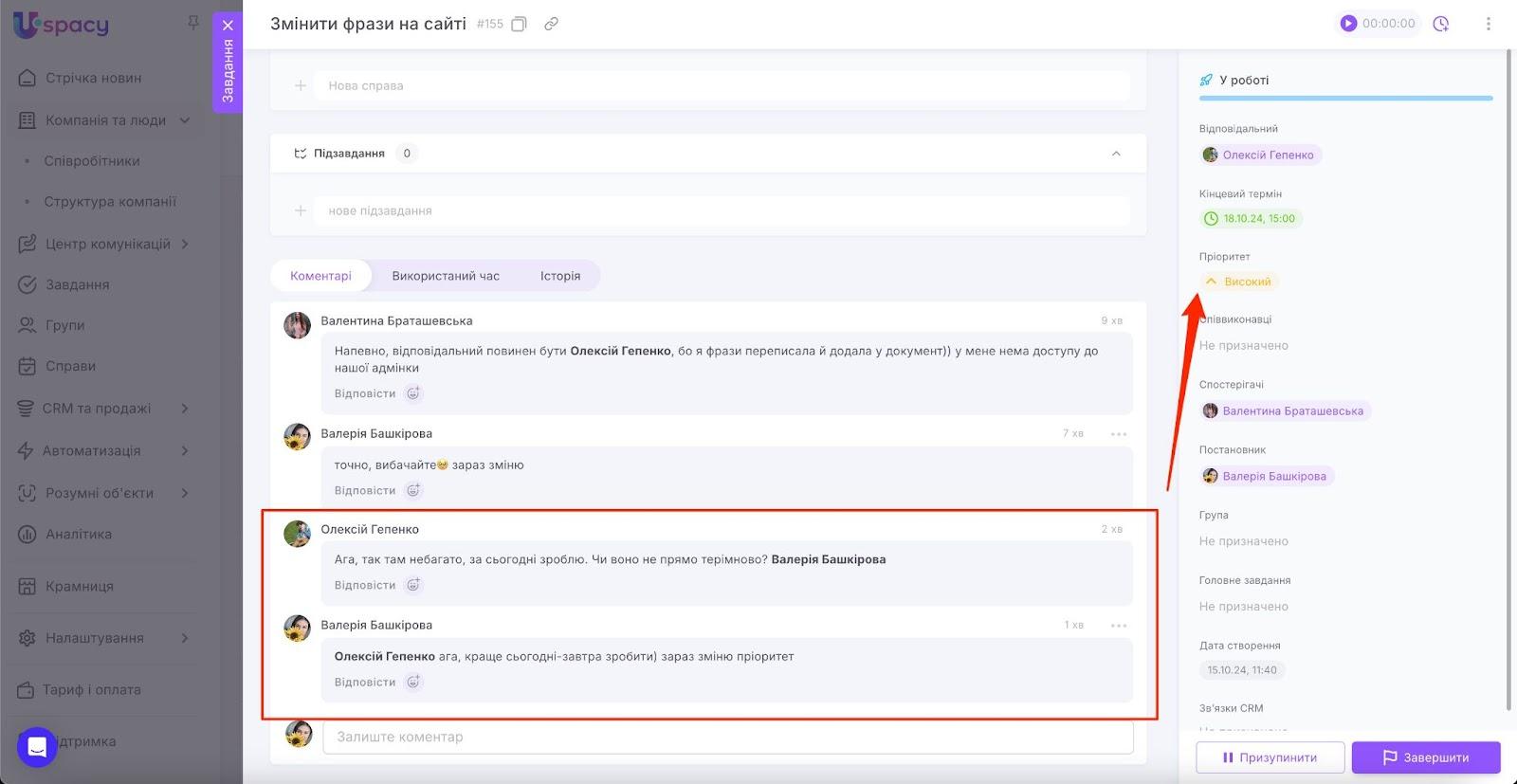Screen dimensions: 1517x784
Task: Pin the sidebar with pin icon
Action: tap(193, 23)
